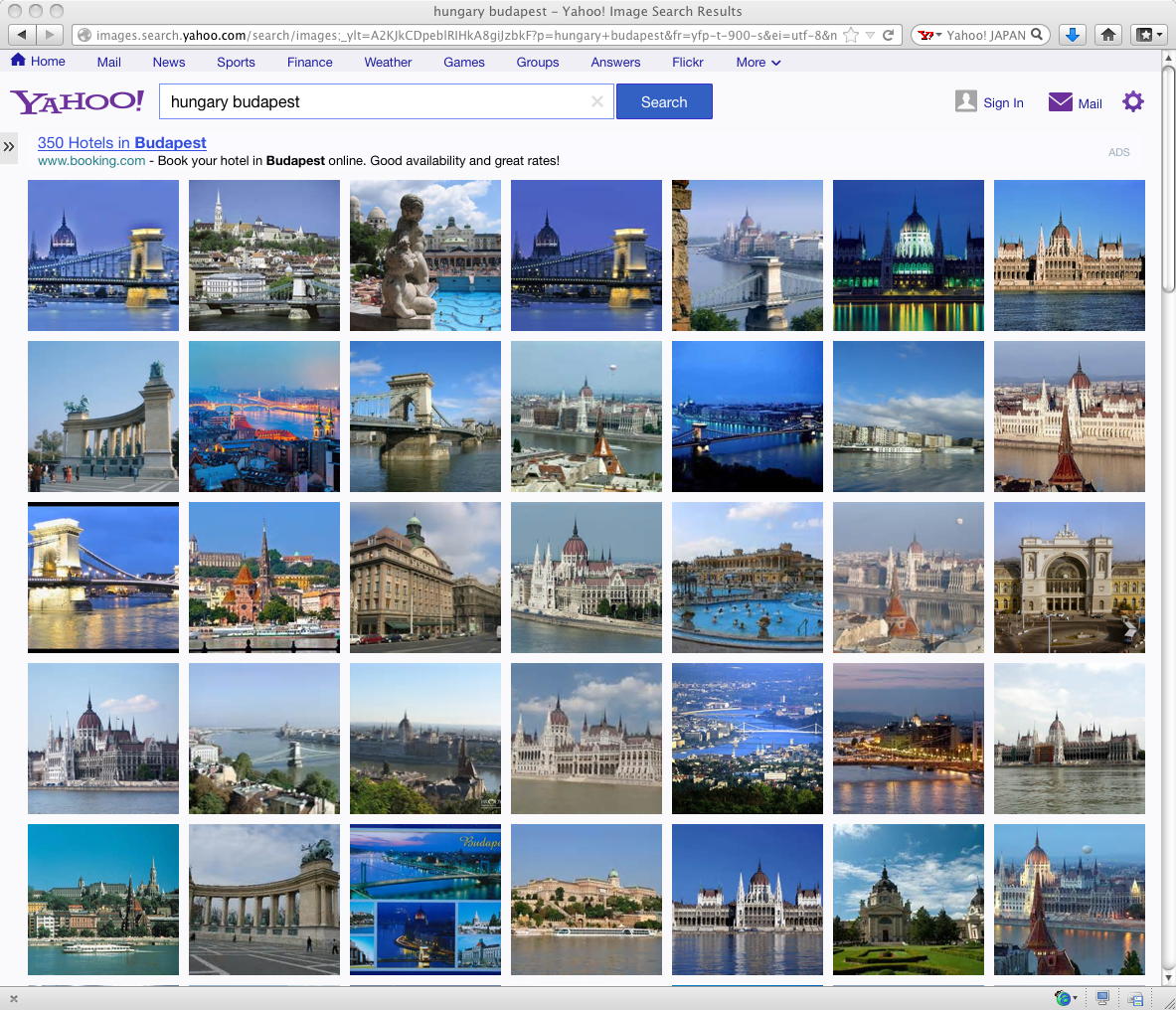The width and height of the screenshot is (1176, 1010).
Task: Expand the More navigation dropdown
Action: [x=758, y=63]
